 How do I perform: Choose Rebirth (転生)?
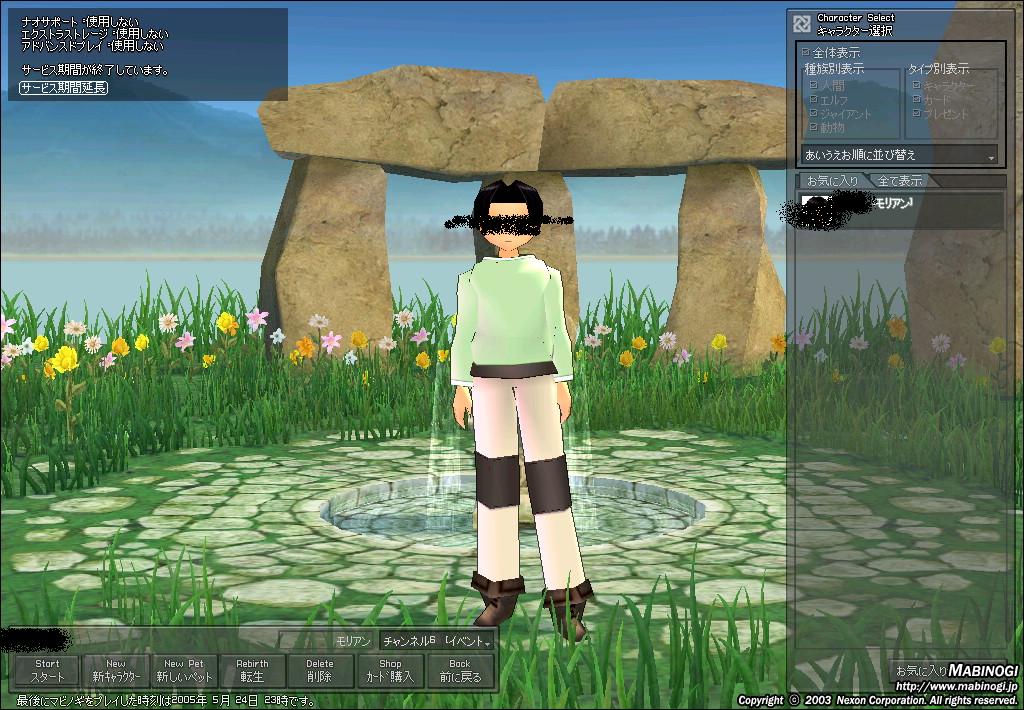point(252,670)
